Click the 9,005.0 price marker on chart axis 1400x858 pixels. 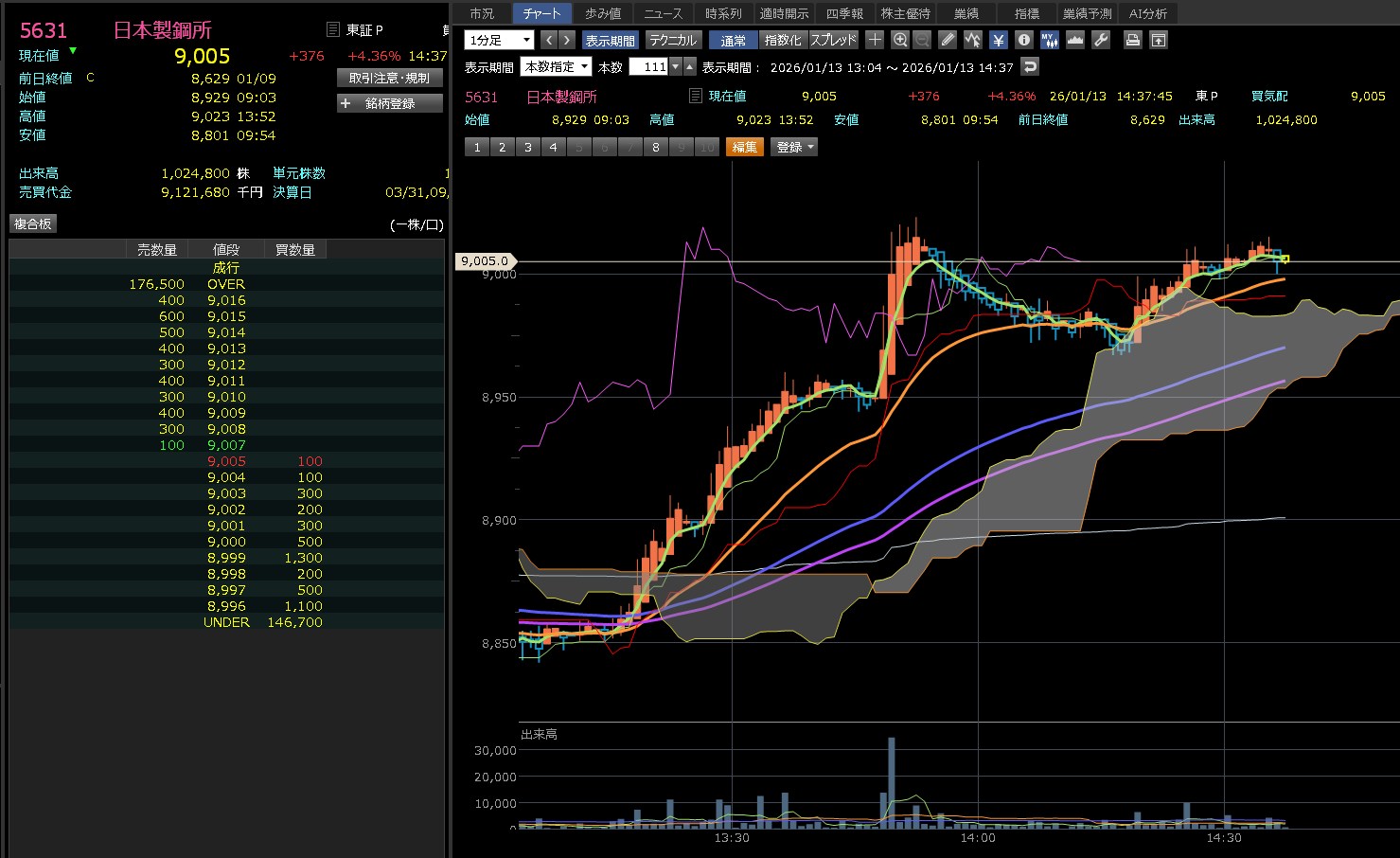click(x=486, y=261)
